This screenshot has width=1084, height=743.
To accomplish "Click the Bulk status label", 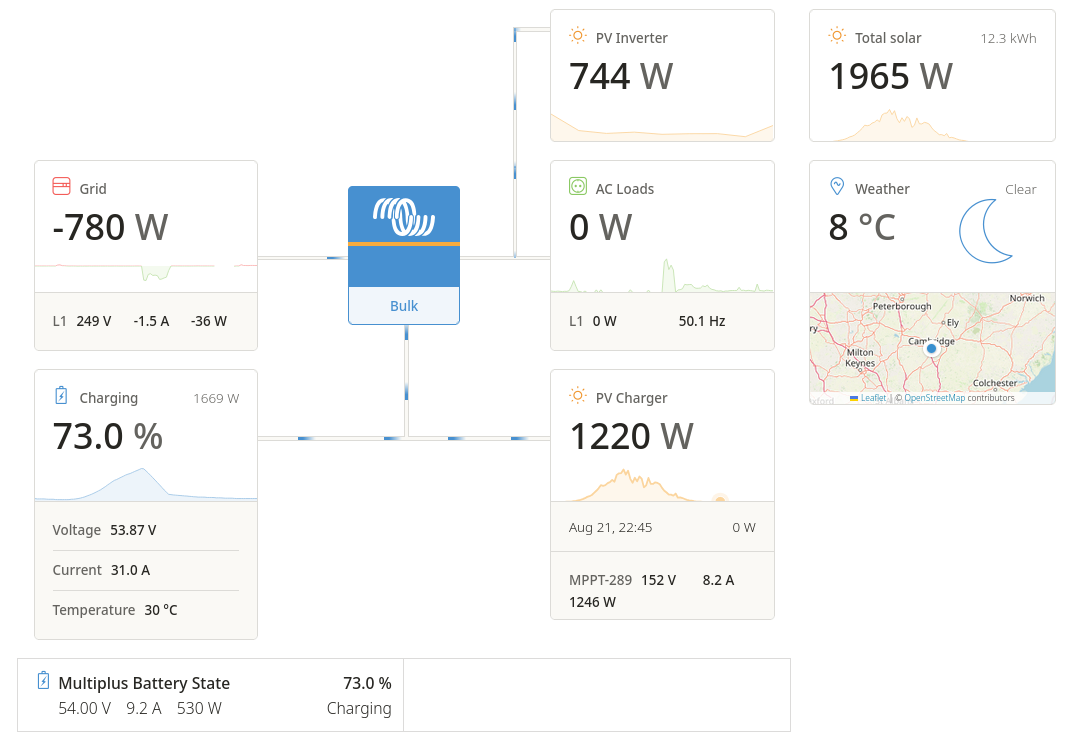I will click(x=404, y=306).
